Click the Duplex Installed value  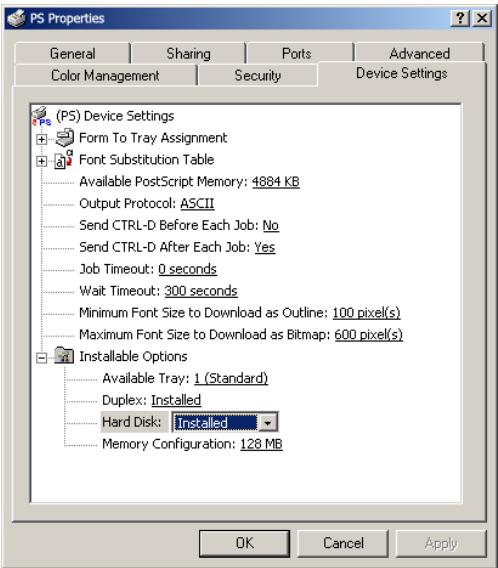(176, 400)
